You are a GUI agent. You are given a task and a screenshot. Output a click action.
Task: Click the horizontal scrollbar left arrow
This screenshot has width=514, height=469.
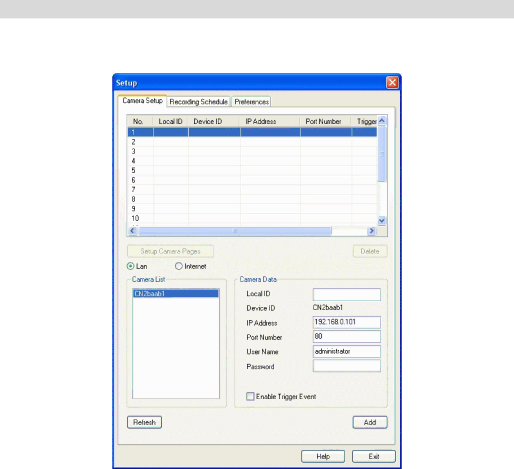pyautogui.click(x=133, y=231)
